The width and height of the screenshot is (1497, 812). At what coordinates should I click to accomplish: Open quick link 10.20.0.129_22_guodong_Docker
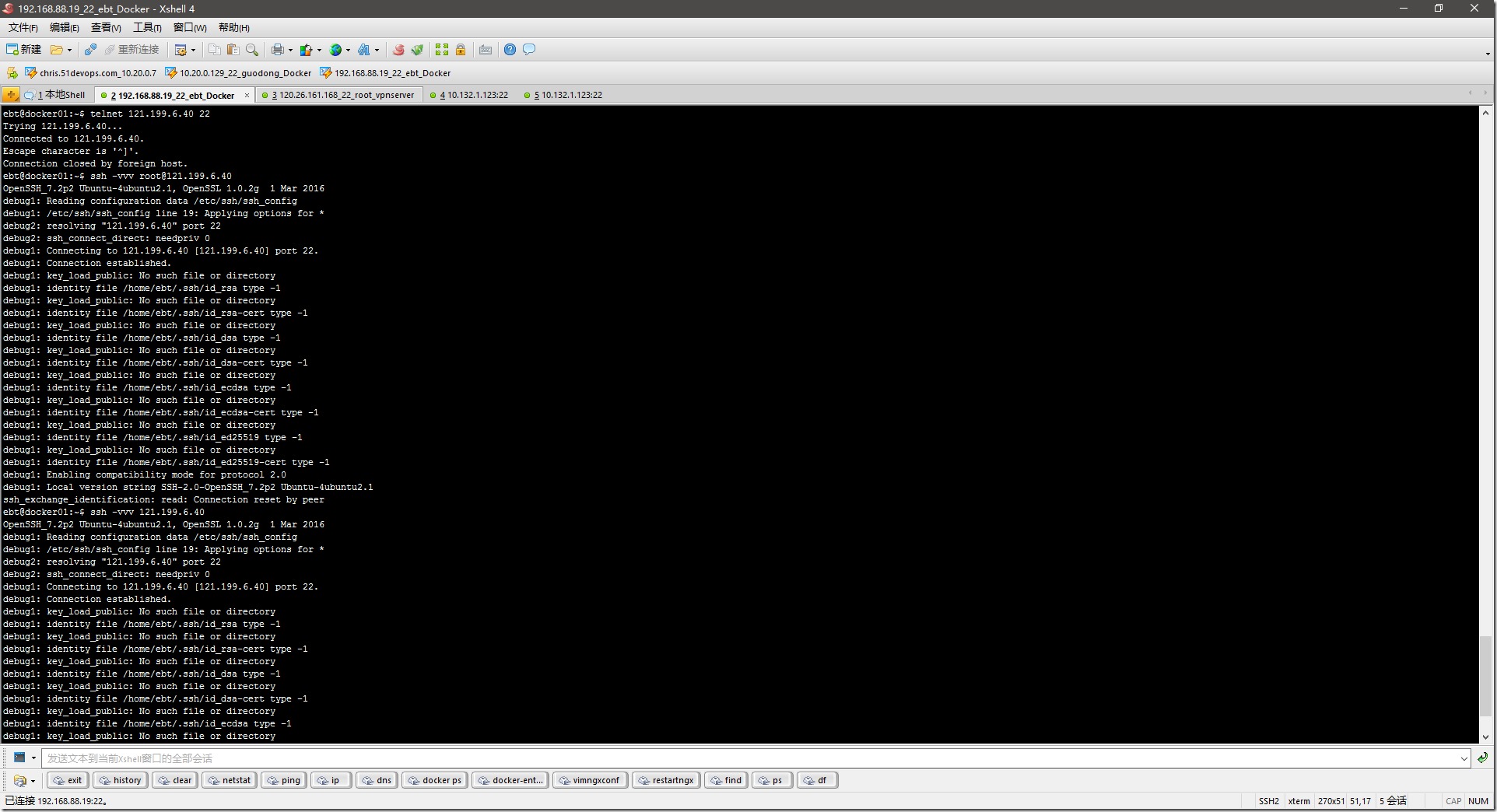tap(238, 73)
